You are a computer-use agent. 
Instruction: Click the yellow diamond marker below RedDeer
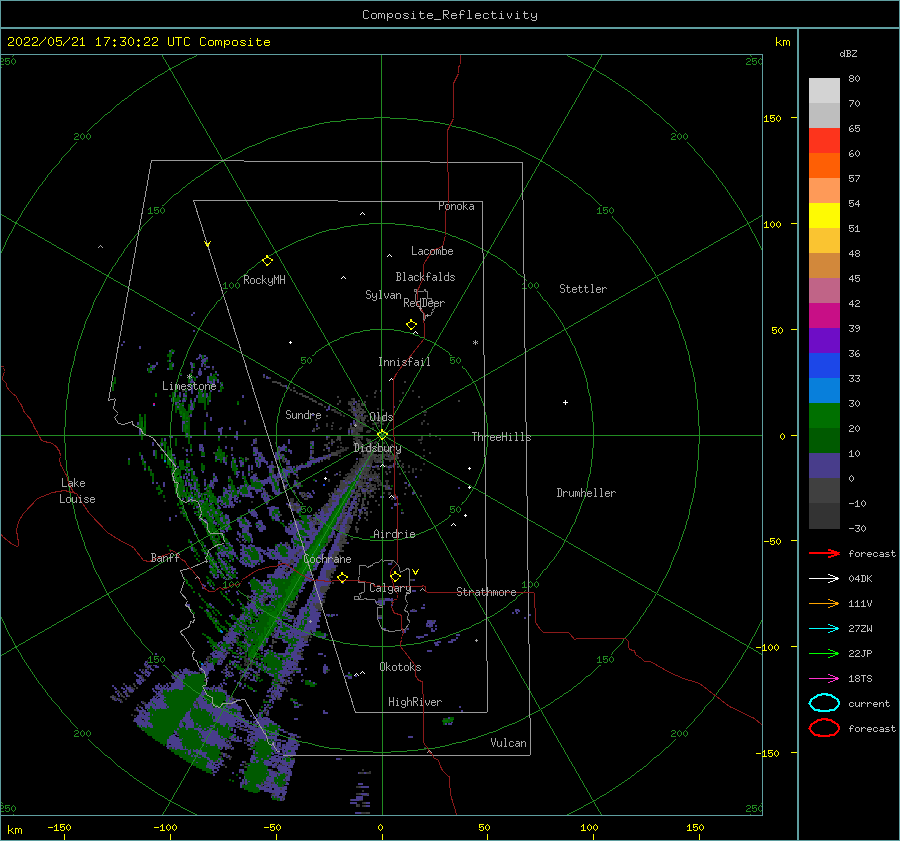(x=411, y=325)
